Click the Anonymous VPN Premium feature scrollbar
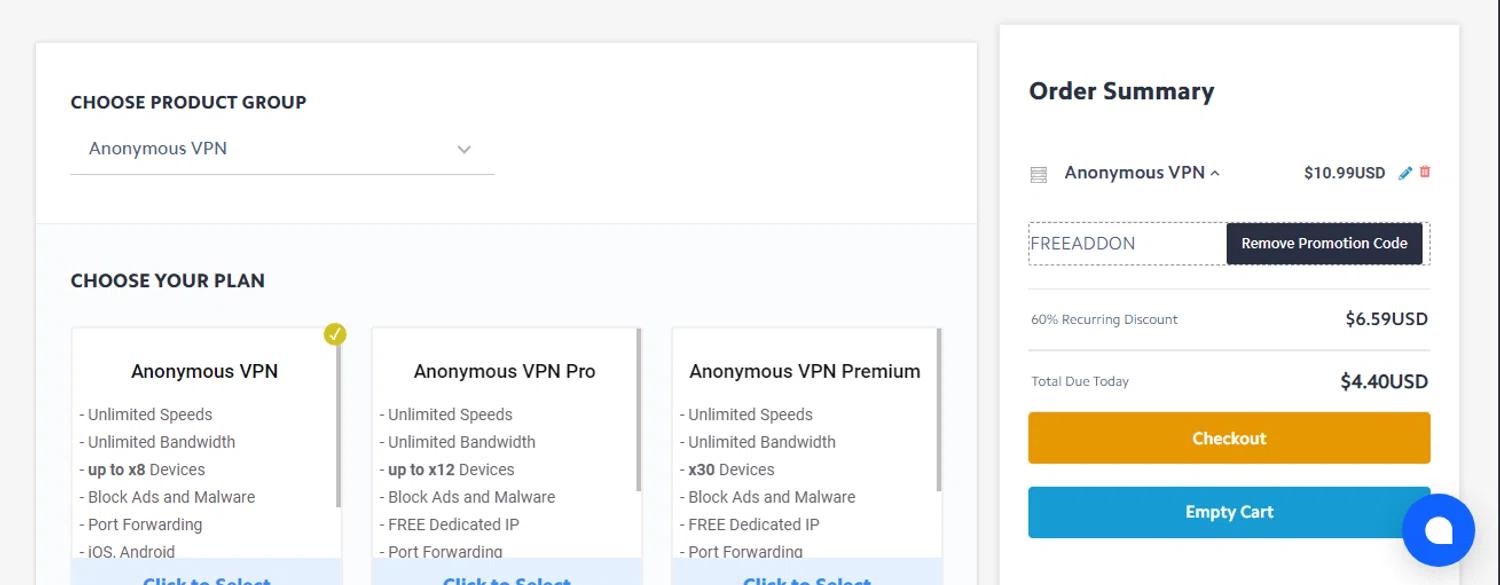Viewport: 1500px width, 585px height. click(x=938, y=412)
